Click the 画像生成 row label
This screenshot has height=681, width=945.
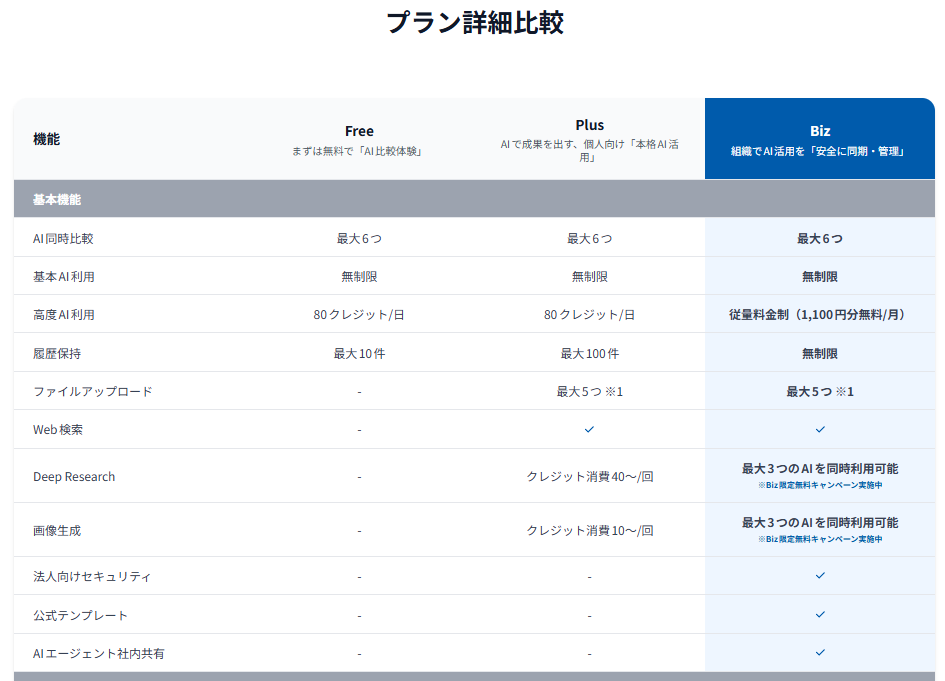pos(57,530)
